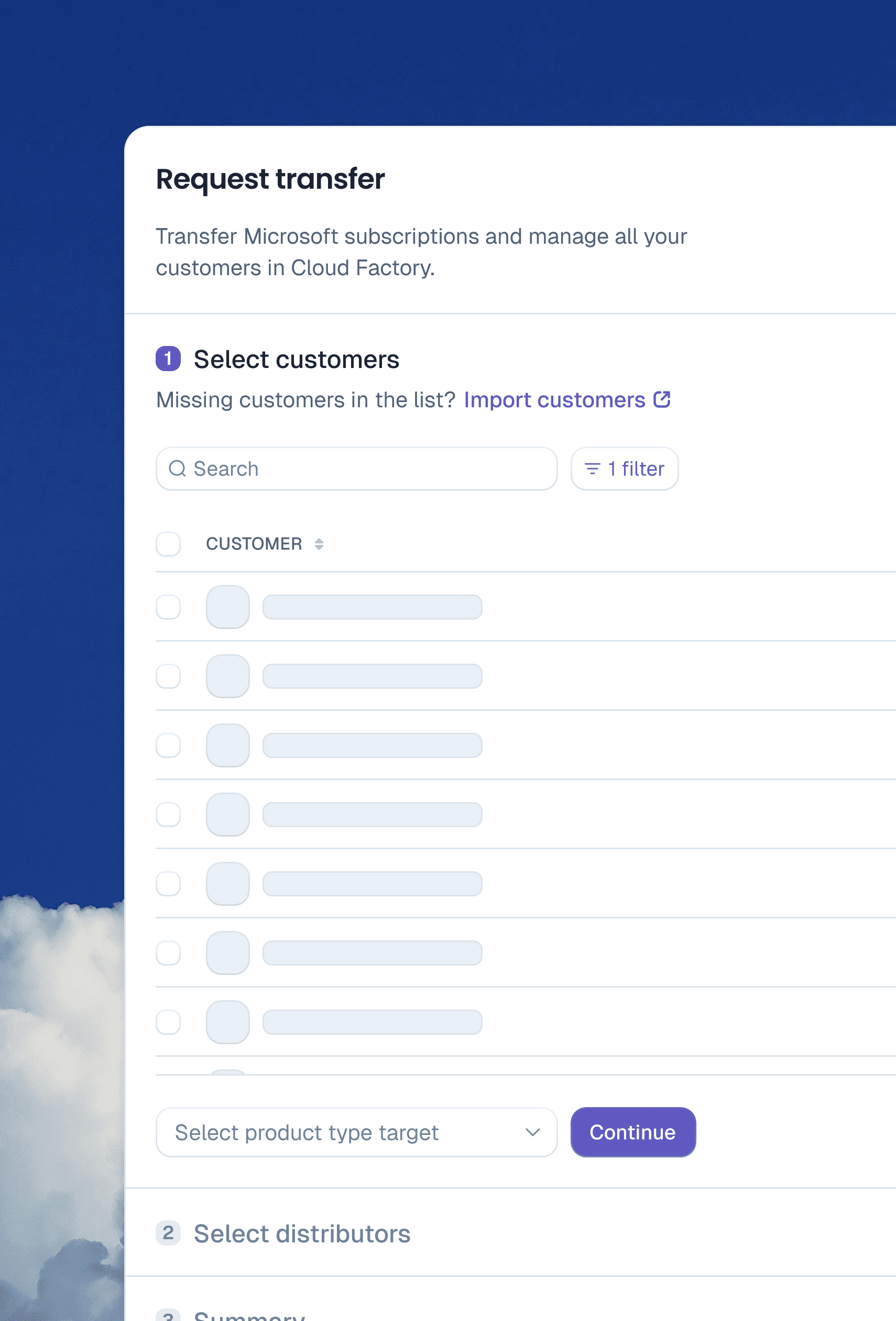Tick the first customer row checkbox
The width and height of the screenshot is (896, 1321).
(168, 607)
